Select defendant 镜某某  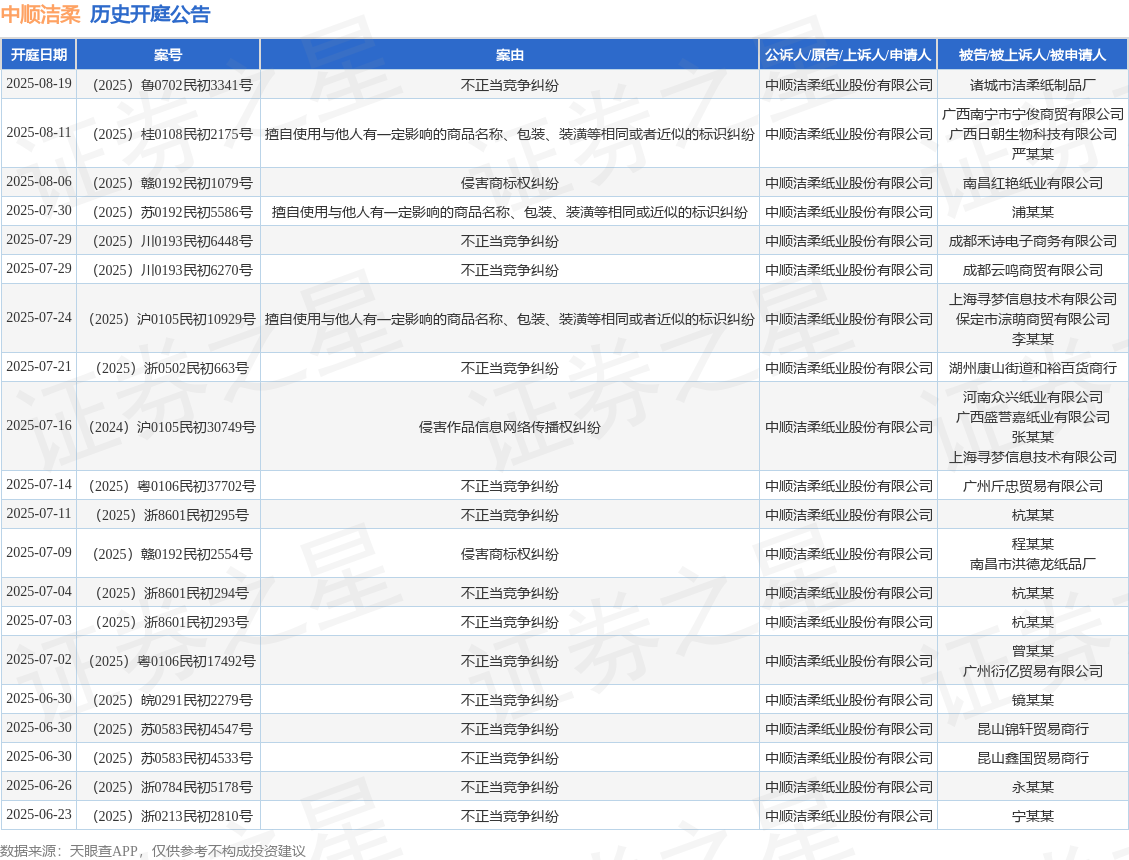(1033, 700)
